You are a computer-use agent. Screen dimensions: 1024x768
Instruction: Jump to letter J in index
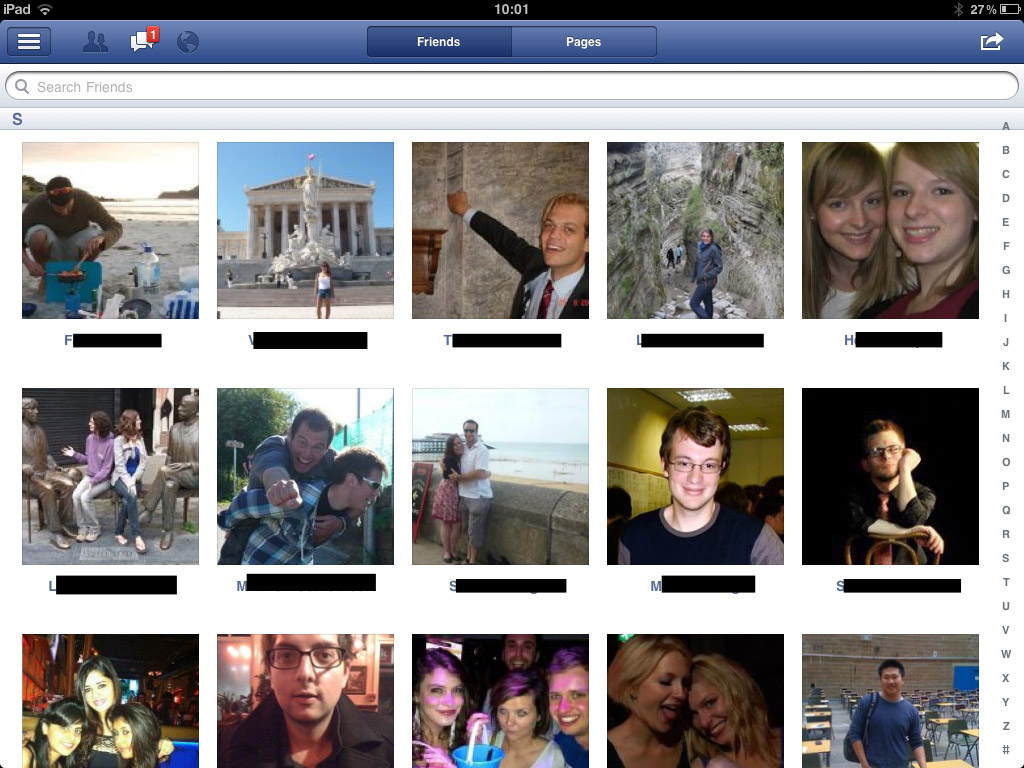point(1006,342)
